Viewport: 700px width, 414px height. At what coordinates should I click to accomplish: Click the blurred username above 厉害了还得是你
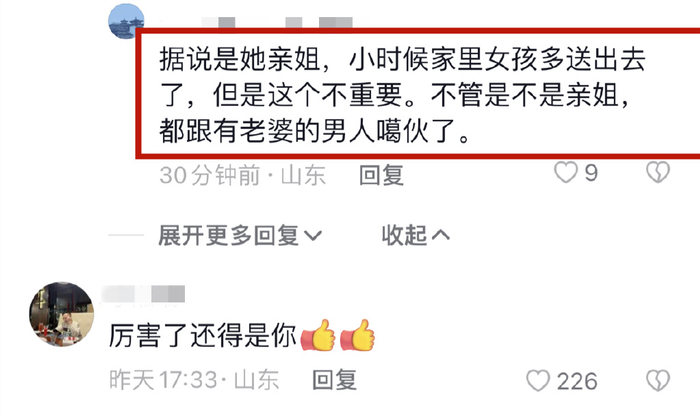(x=143, y=294)
